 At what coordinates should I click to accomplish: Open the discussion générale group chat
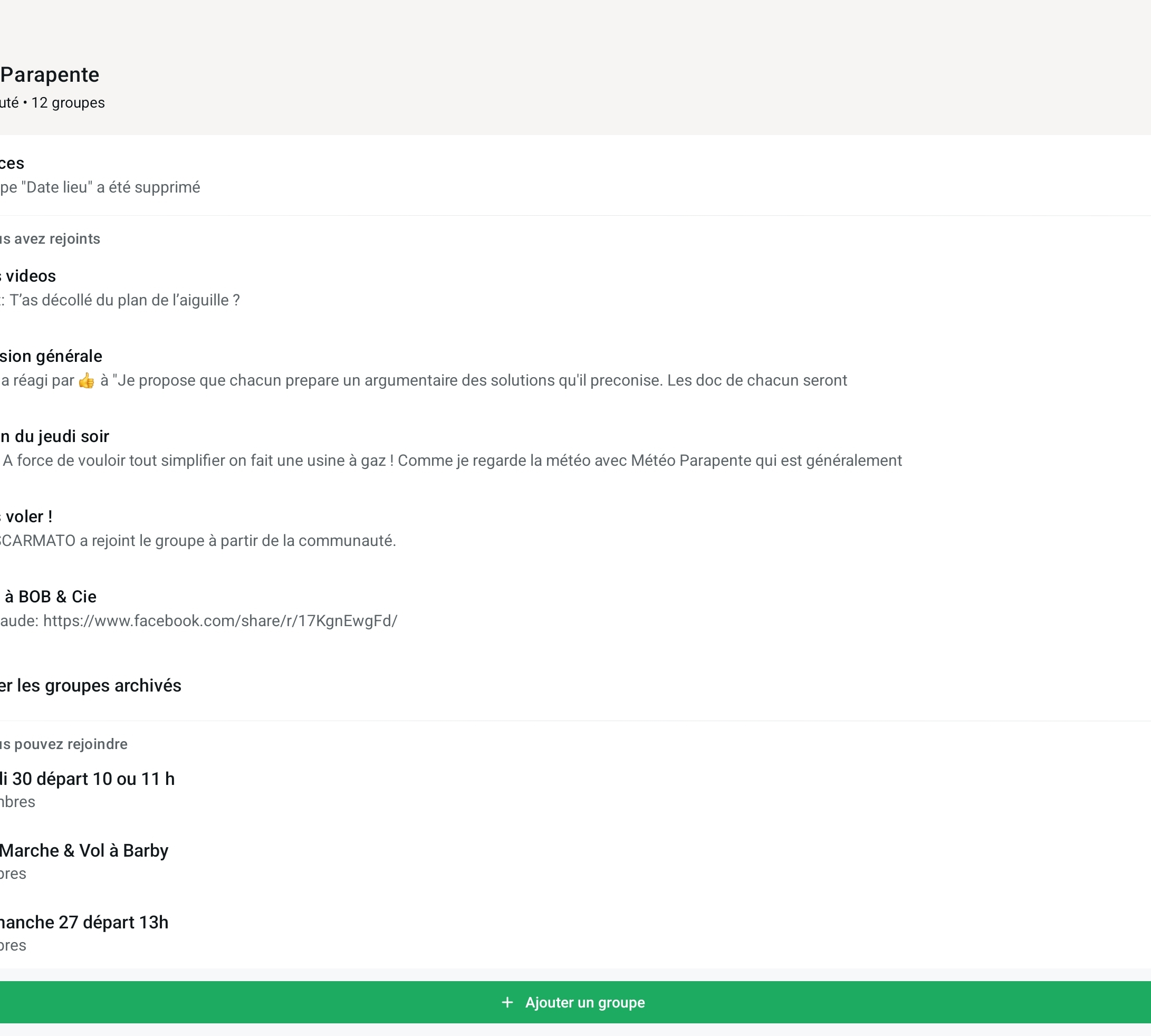[x=51, y=357]
